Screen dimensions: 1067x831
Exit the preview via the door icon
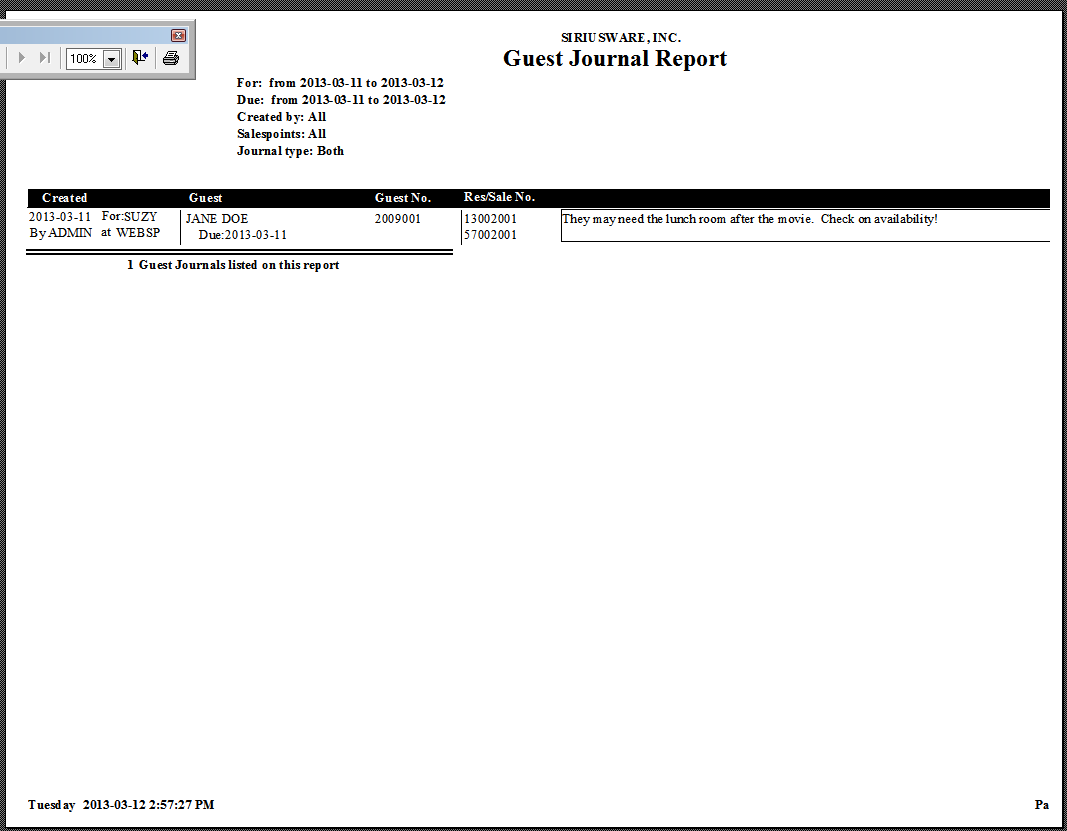[x=140, y=58]
